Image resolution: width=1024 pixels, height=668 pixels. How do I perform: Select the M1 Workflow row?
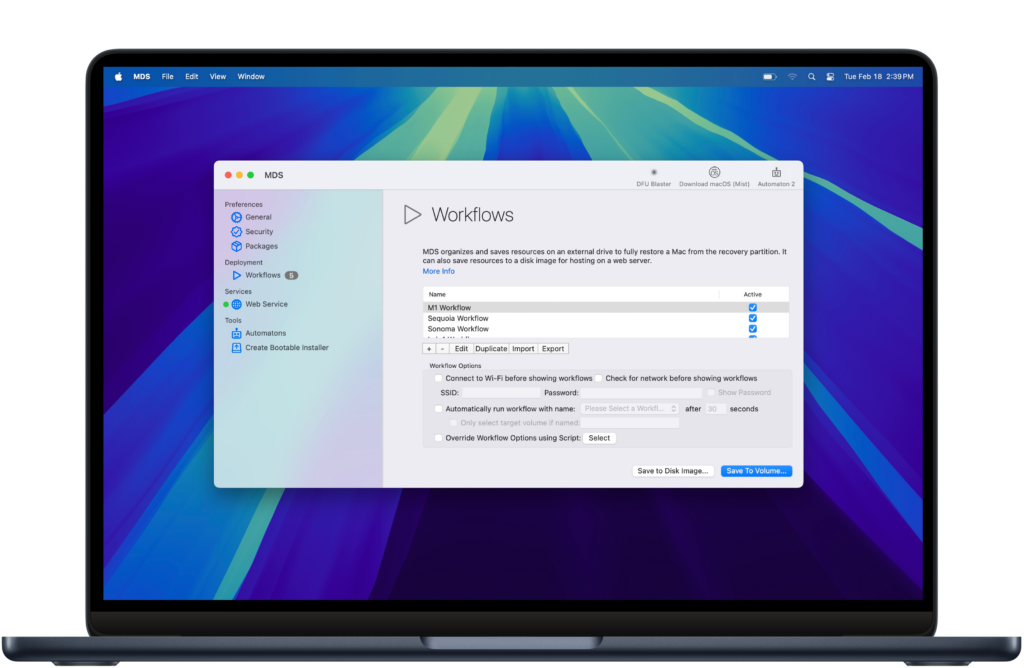[x=605, y=308]
